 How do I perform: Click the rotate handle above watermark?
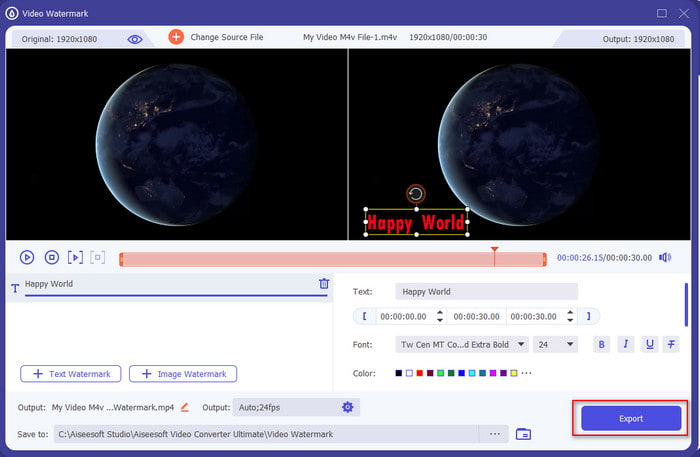tap(416, 193)
